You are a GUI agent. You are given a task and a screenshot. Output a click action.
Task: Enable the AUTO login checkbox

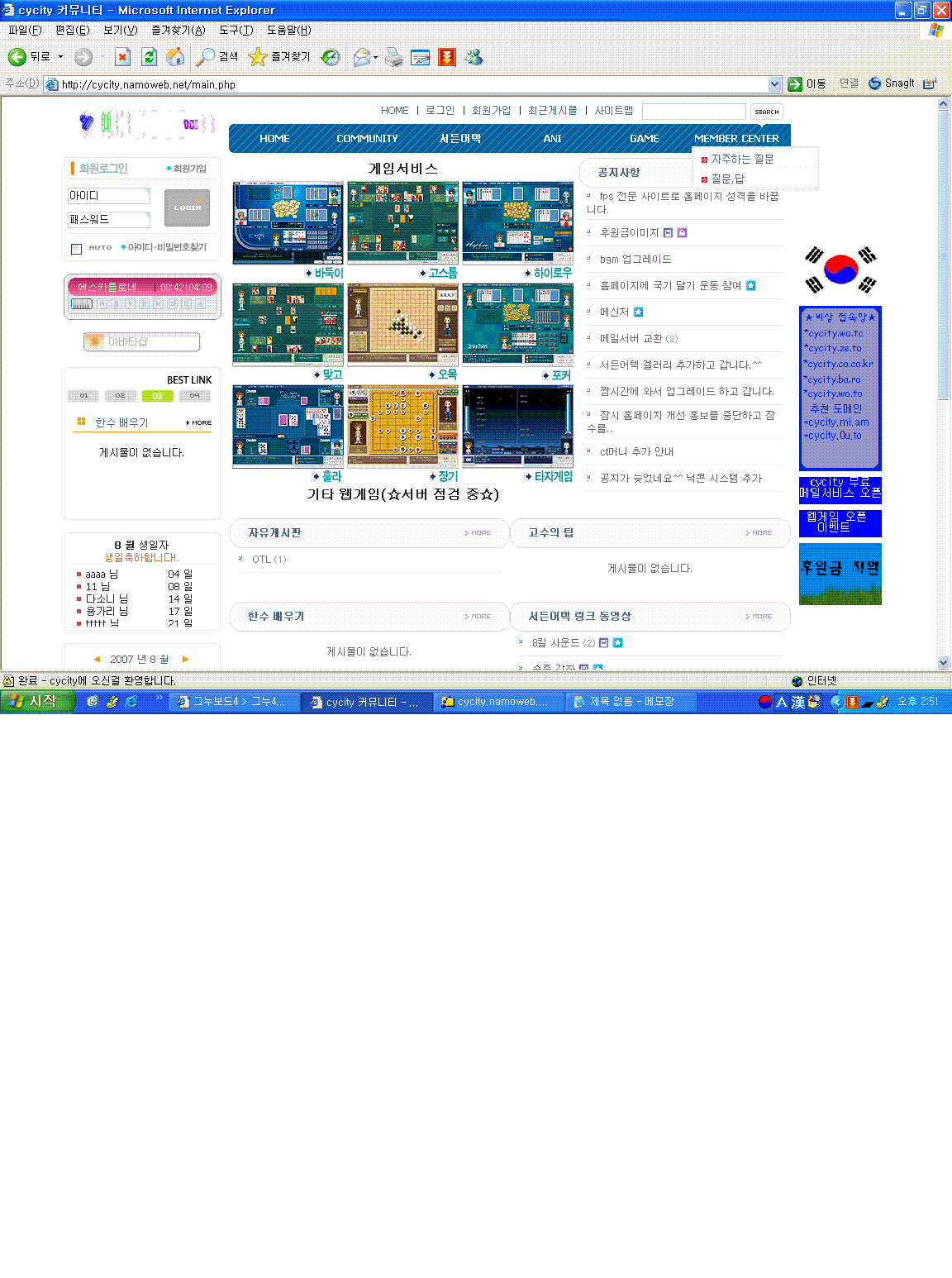point(76,249)
